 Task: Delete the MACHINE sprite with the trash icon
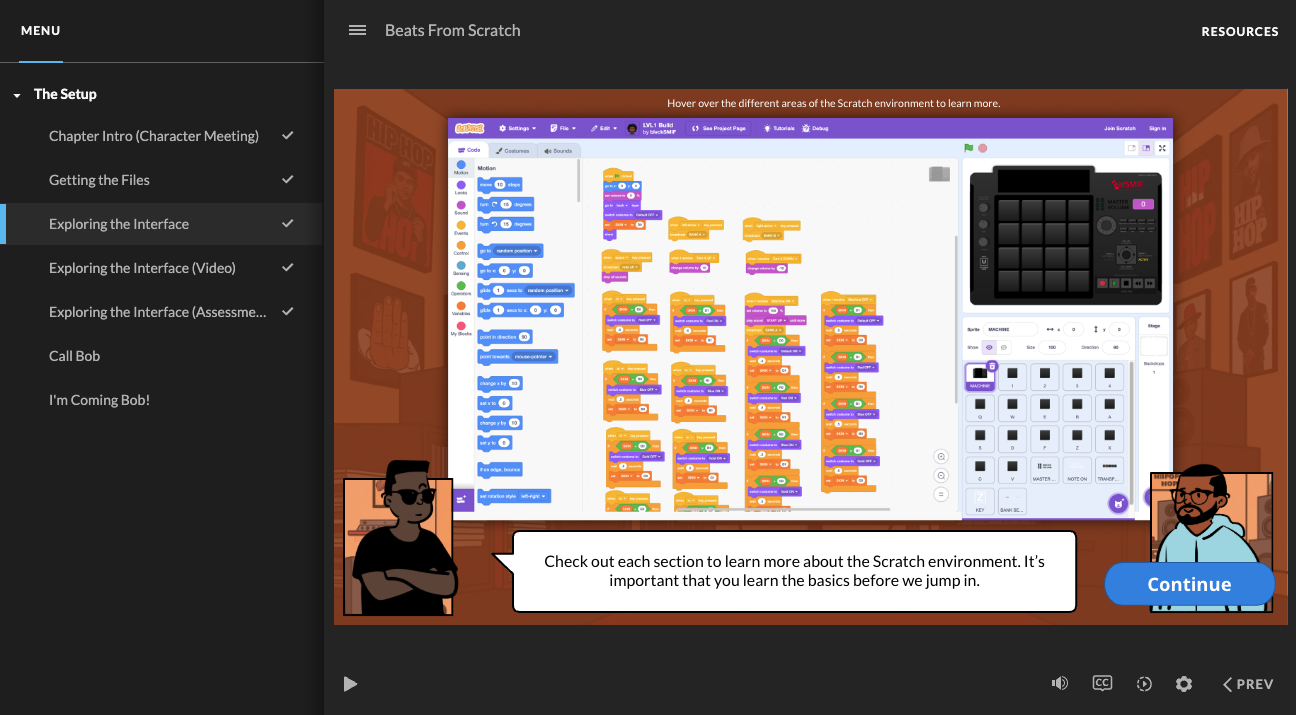coord(991,366)
